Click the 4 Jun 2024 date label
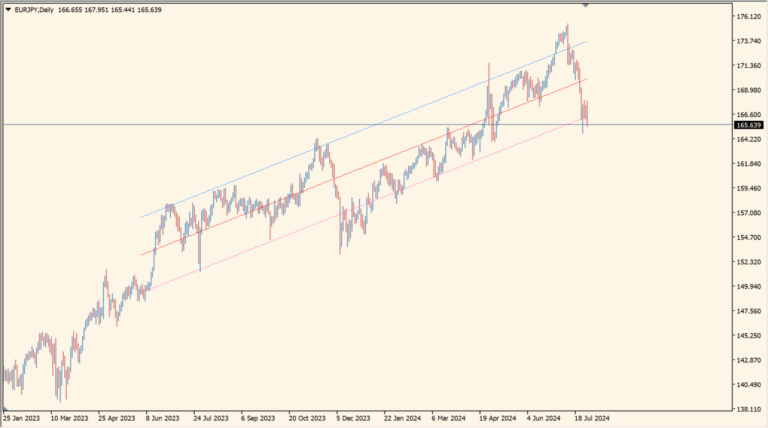 point(544,418)
